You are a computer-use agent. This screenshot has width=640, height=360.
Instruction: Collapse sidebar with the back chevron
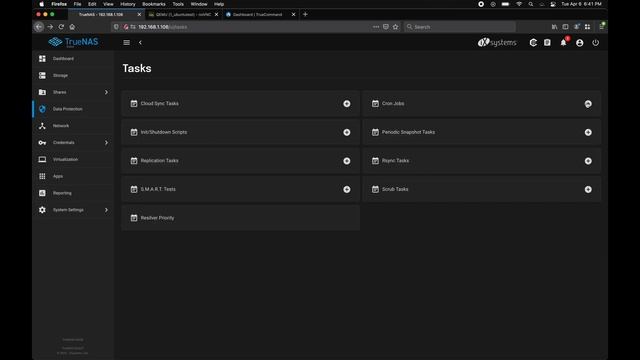click(x=140, y=42)
